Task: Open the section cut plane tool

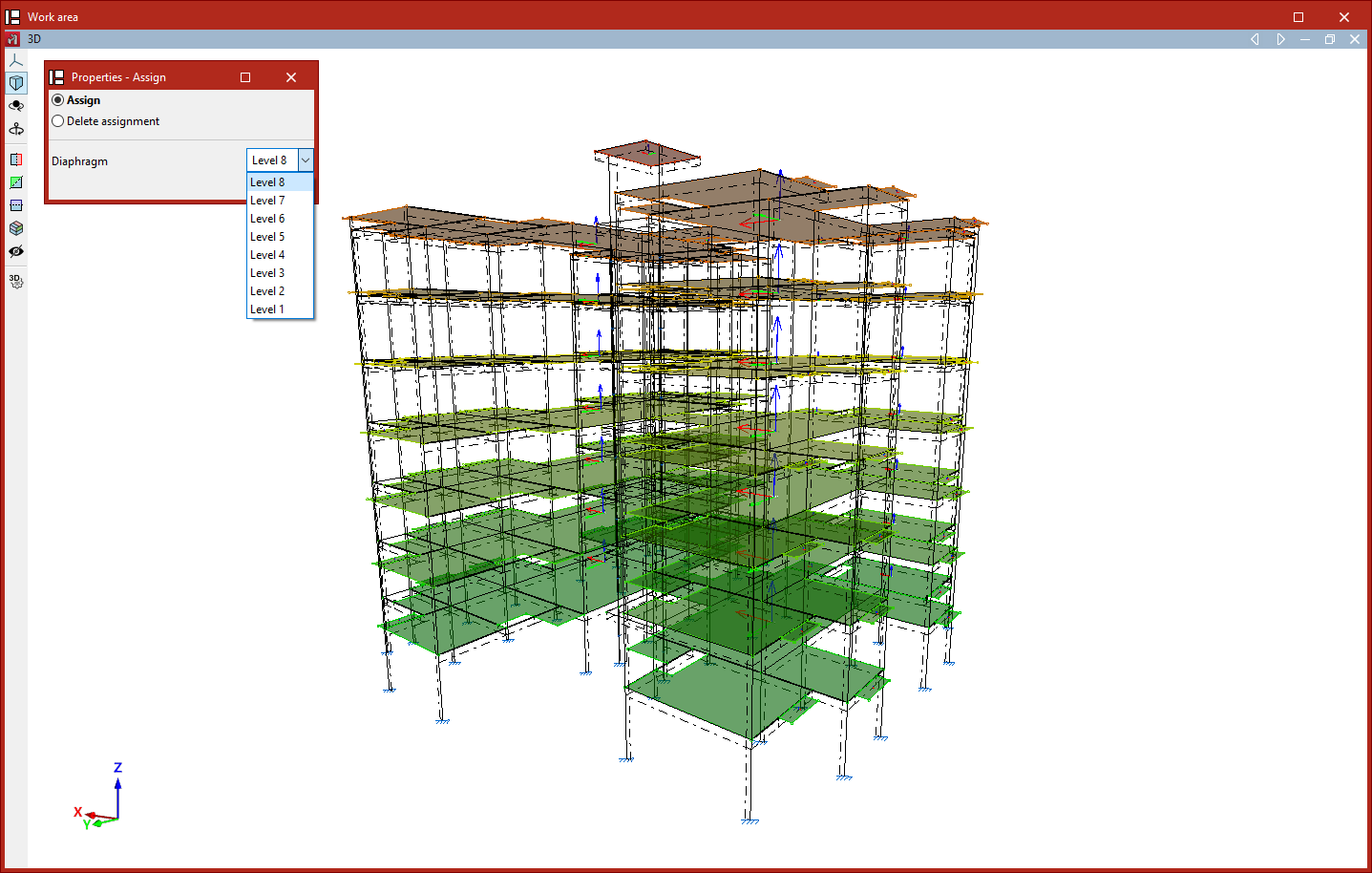Action: tap(16, 160)
